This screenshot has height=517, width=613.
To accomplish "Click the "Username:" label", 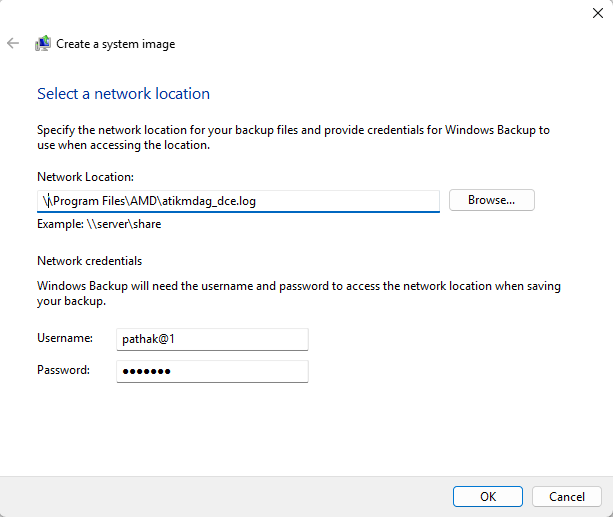I will pyautogui.click(x=65, y=339).
